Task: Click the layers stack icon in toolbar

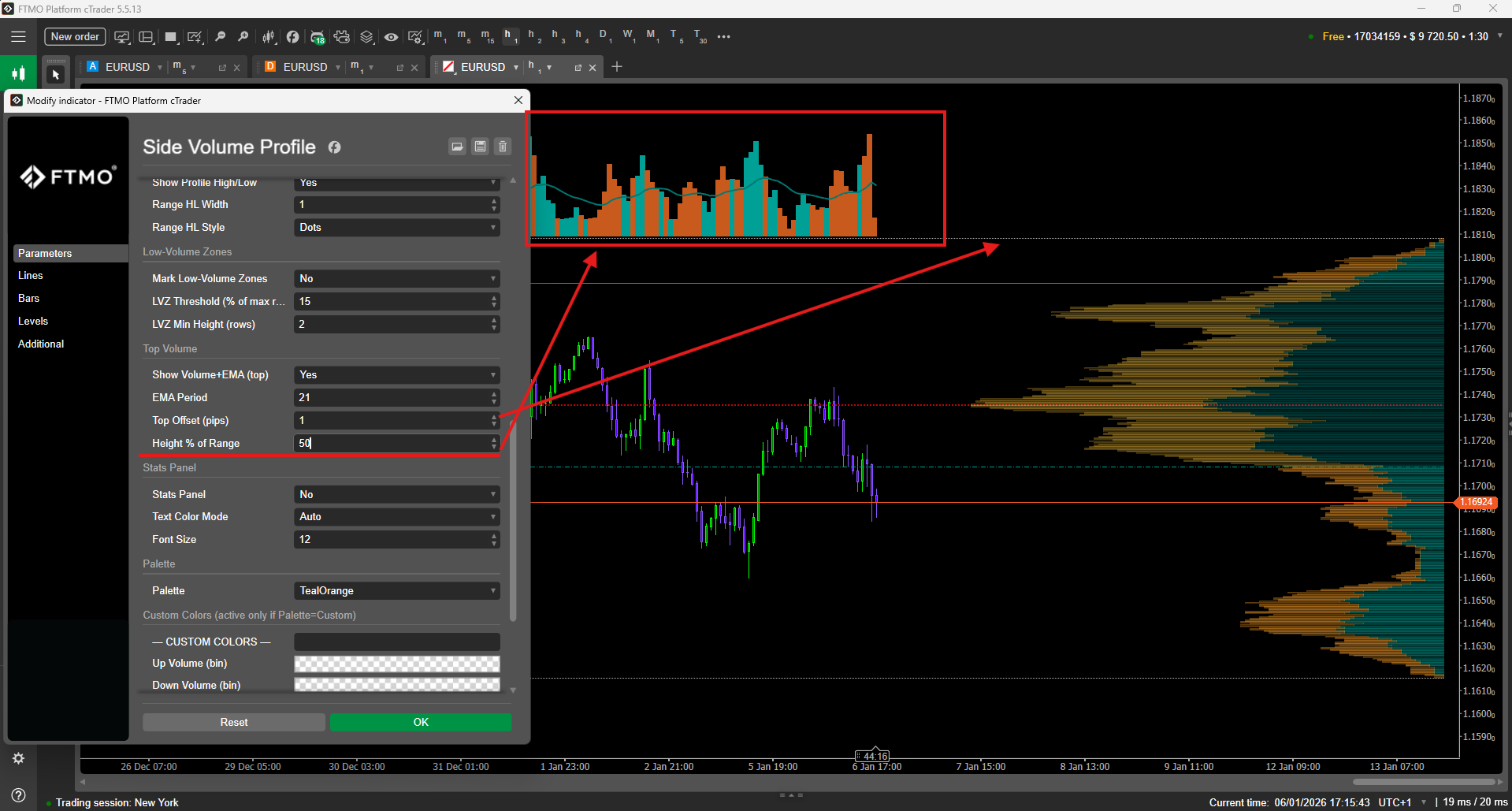Action: coord(366,36)
